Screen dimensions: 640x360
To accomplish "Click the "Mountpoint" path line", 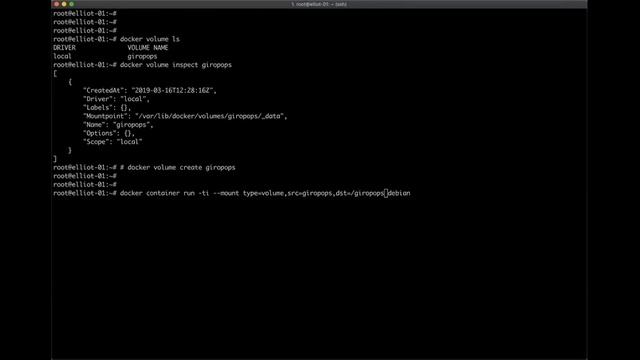I will coord(185,116).
